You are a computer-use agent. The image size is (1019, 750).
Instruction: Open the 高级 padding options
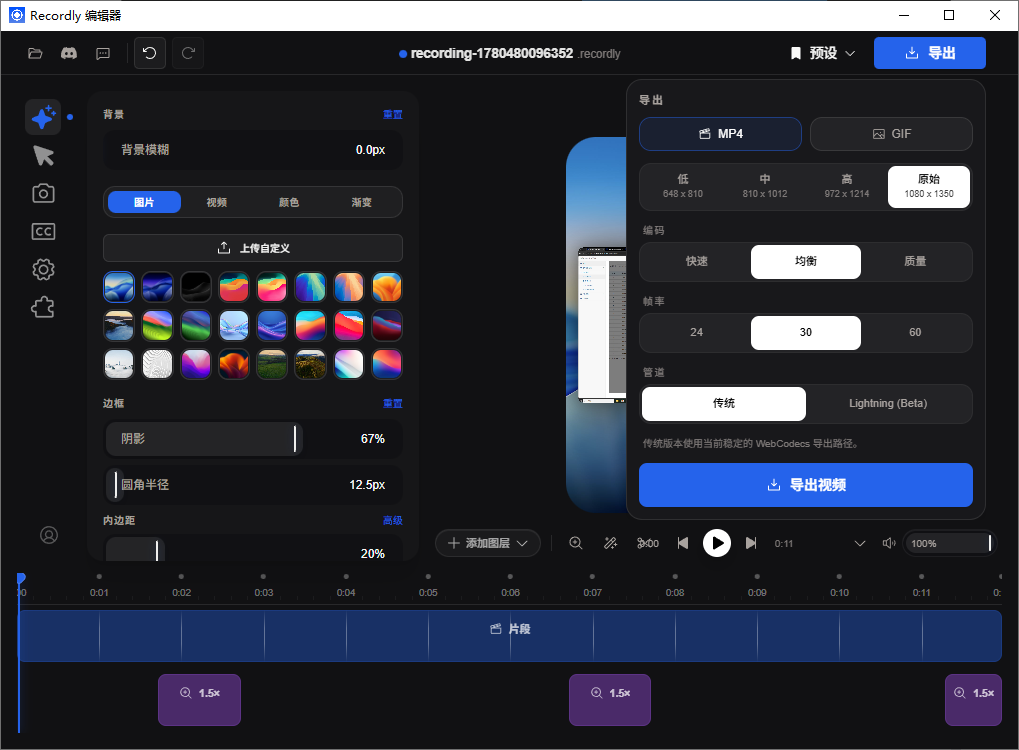[393, 521]
